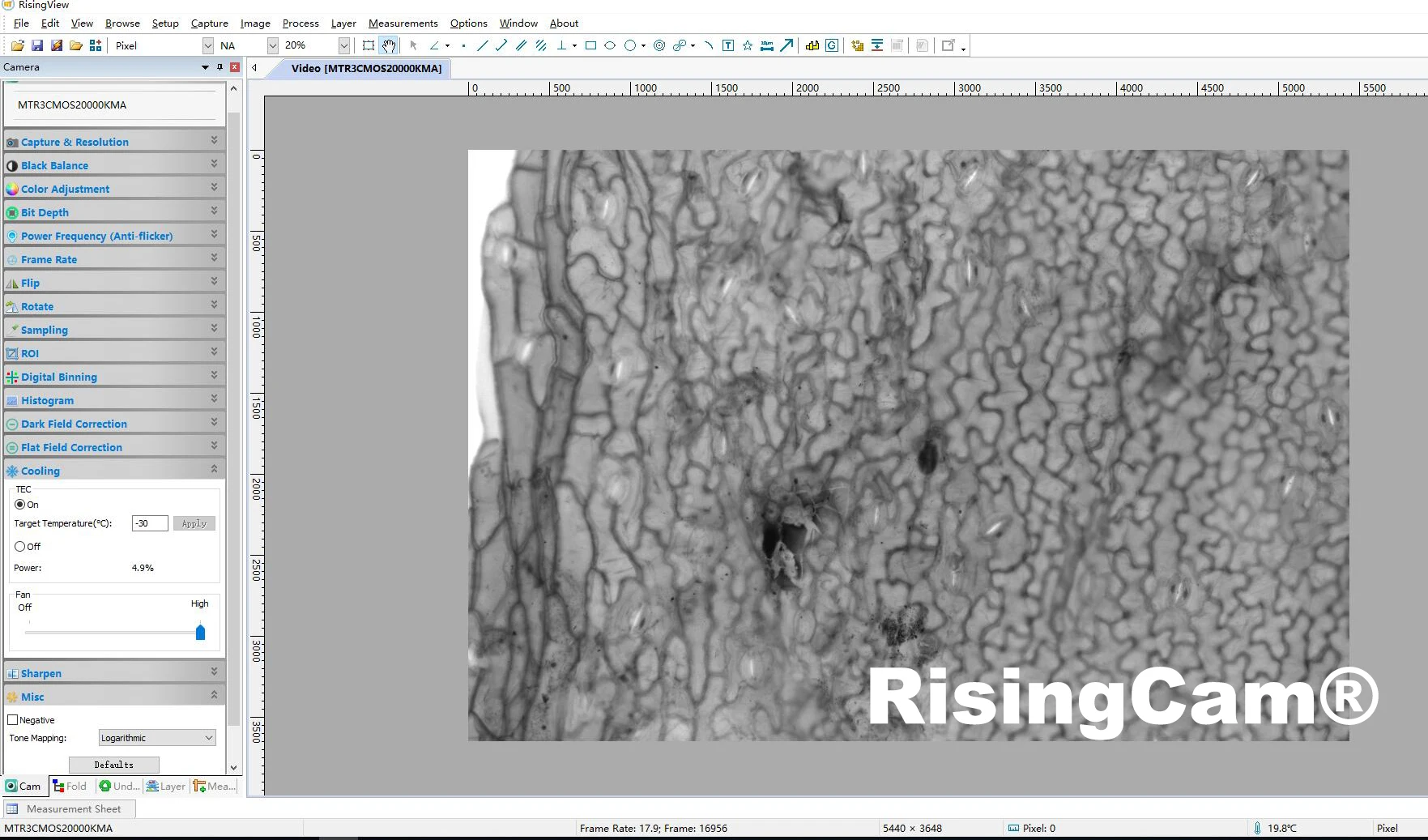Viewport: 1428px width, 840px height.
Task: Select the object pointer arrow tool
Action: tap(413, 45)
